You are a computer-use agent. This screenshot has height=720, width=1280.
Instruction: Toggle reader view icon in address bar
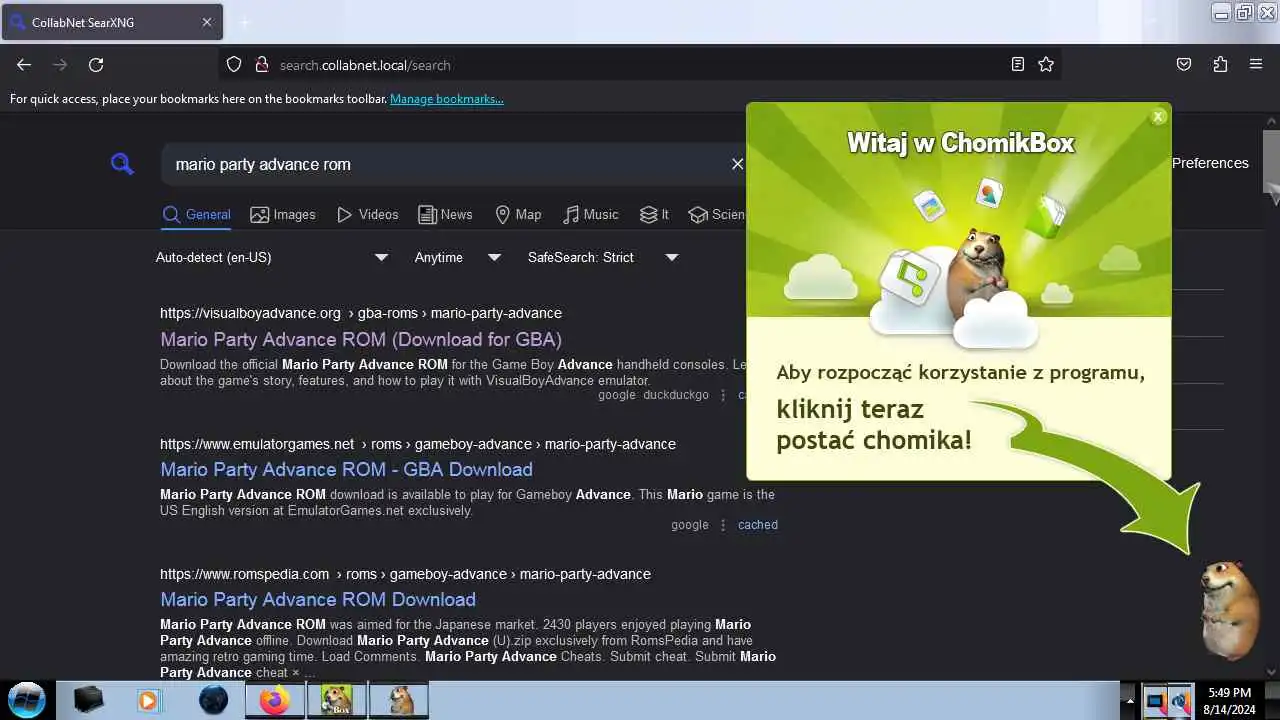tap(1017, 64)
